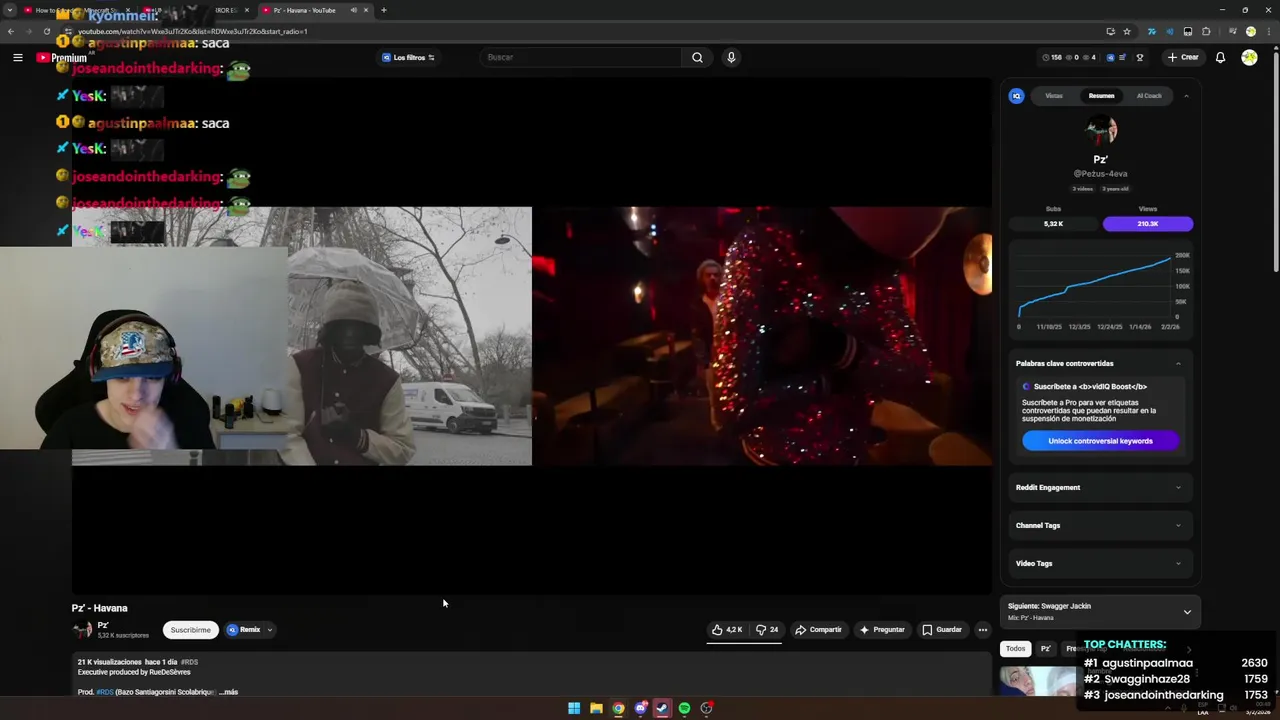Open File Explorer from taskbar

[596, 708]
